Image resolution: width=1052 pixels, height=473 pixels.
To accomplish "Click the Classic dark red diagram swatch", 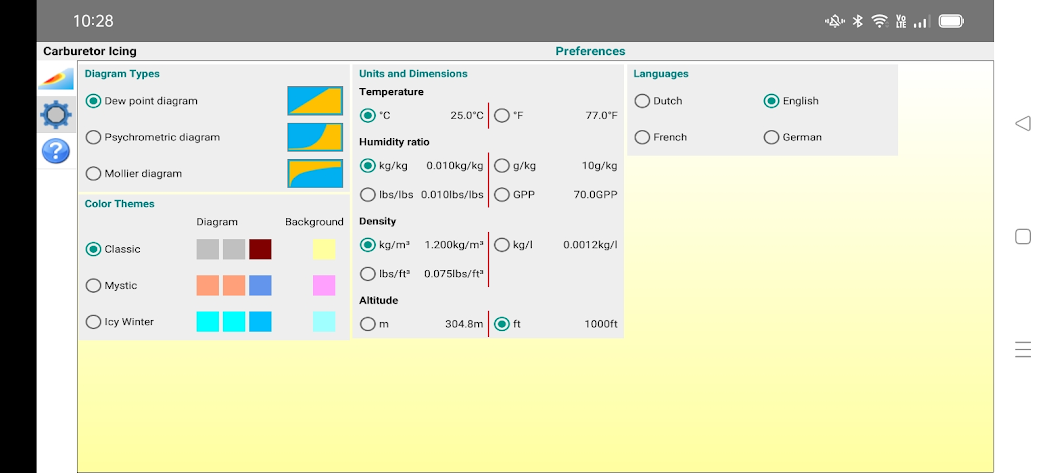I will (260, 249).
